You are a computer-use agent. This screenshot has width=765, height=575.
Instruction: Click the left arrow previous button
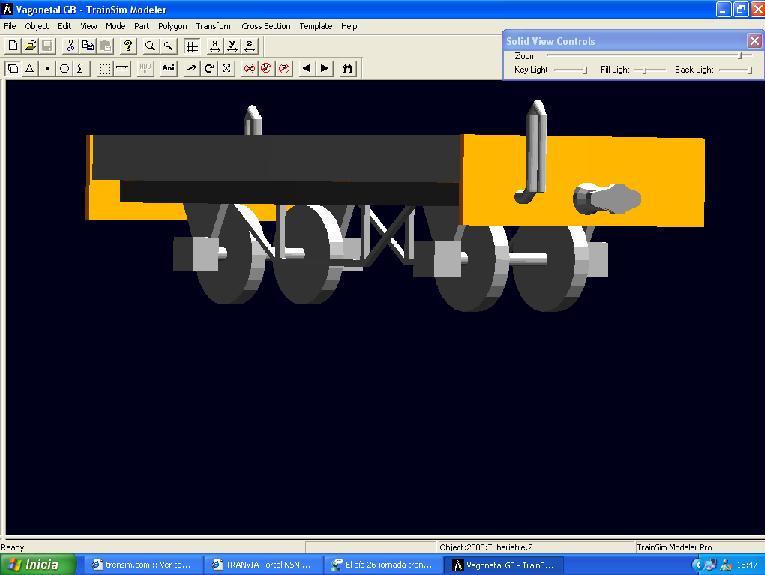point(306,69)
